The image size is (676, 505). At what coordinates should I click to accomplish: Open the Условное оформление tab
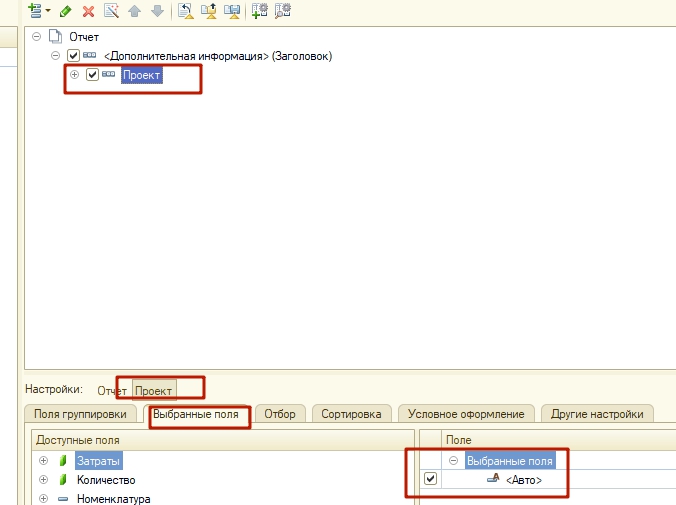click(x=466, y=413)
